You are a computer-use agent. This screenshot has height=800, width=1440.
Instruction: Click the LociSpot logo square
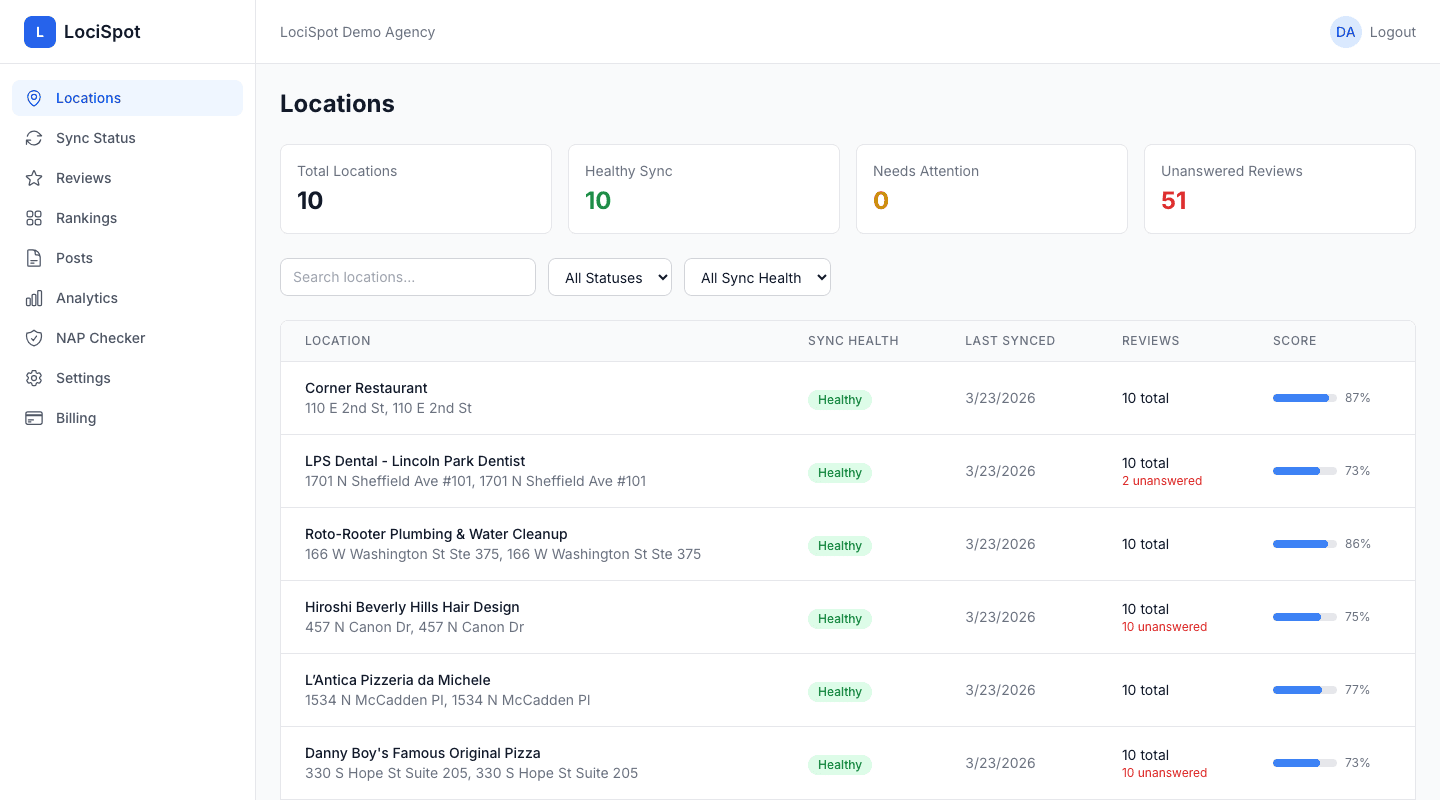[40, 31]
